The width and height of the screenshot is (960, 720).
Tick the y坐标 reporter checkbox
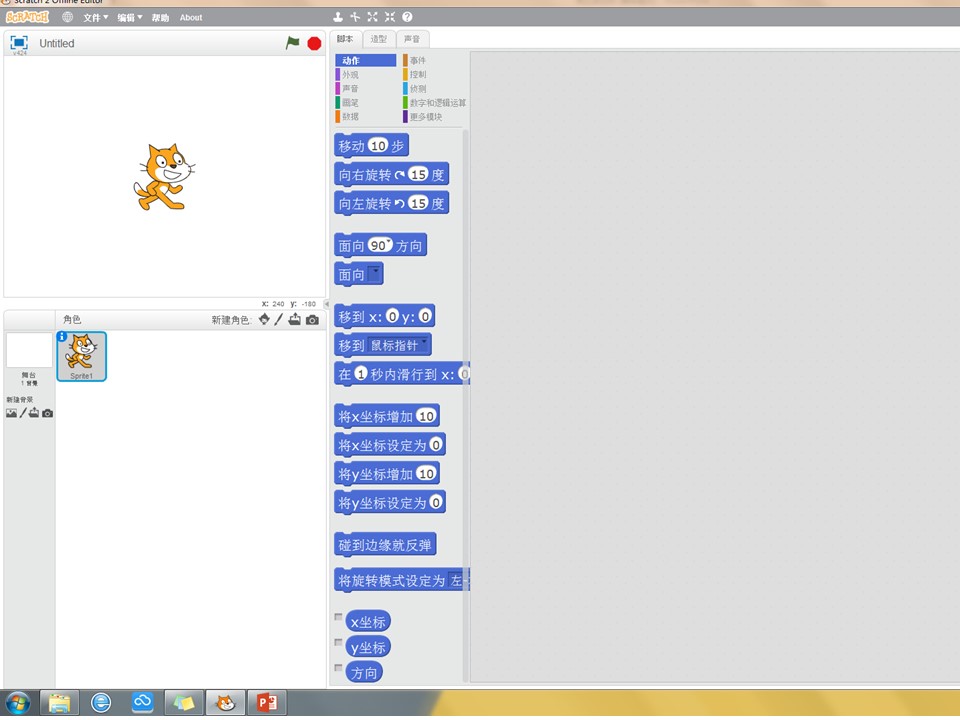339,644
